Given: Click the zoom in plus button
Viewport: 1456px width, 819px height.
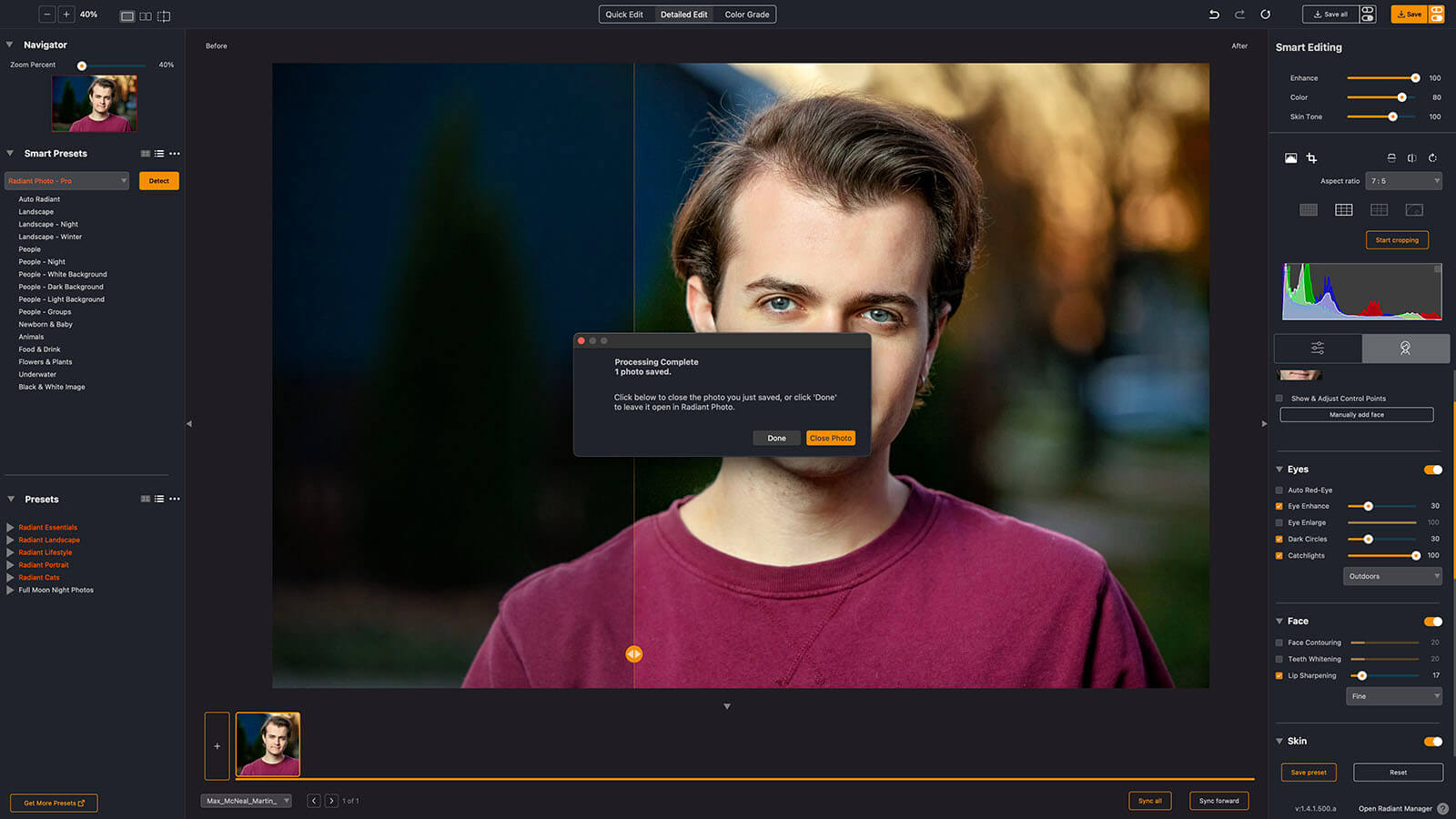Looking at the screenshot, I should coord(66,15).
